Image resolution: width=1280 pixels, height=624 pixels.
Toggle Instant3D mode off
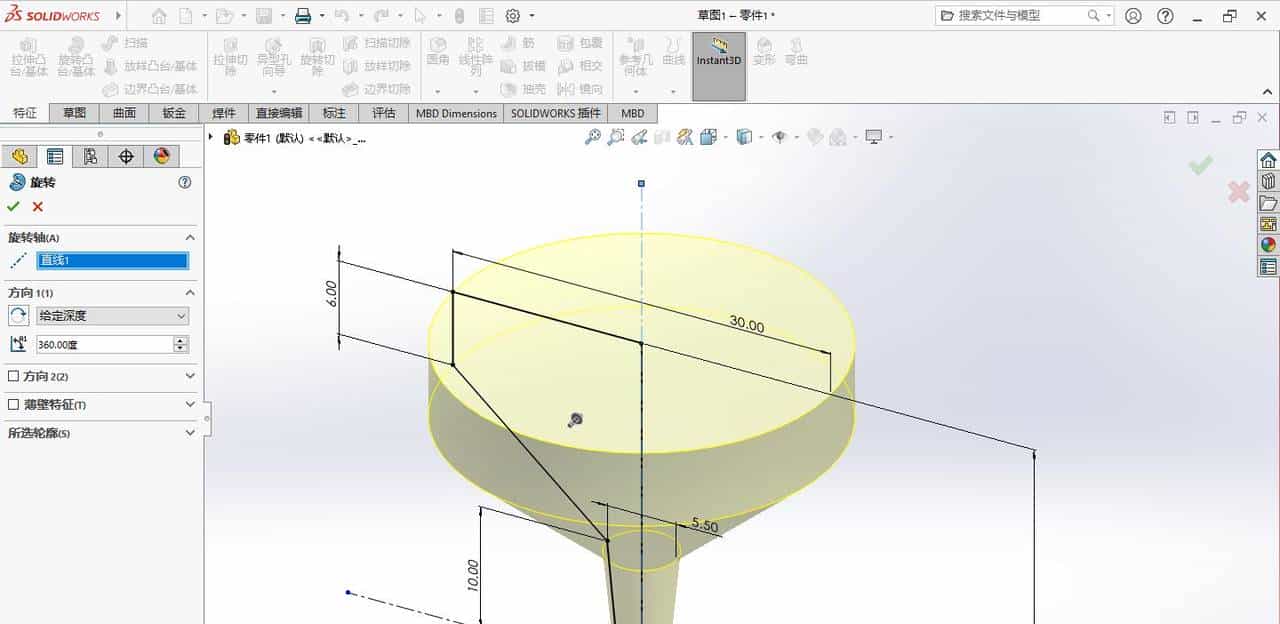tap(718, 62)
